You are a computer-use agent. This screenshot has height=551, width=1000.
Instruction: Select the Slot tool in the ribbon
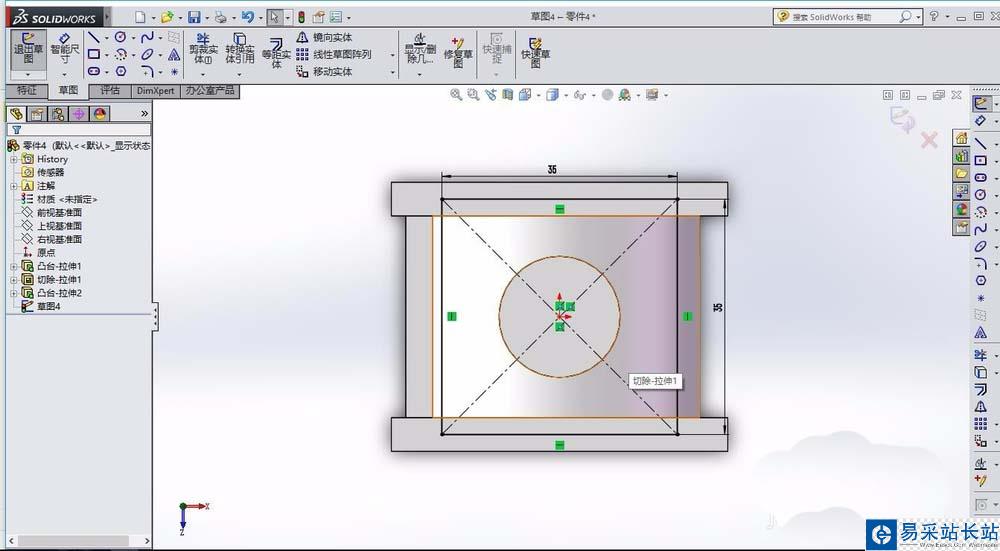pos(94,71)
